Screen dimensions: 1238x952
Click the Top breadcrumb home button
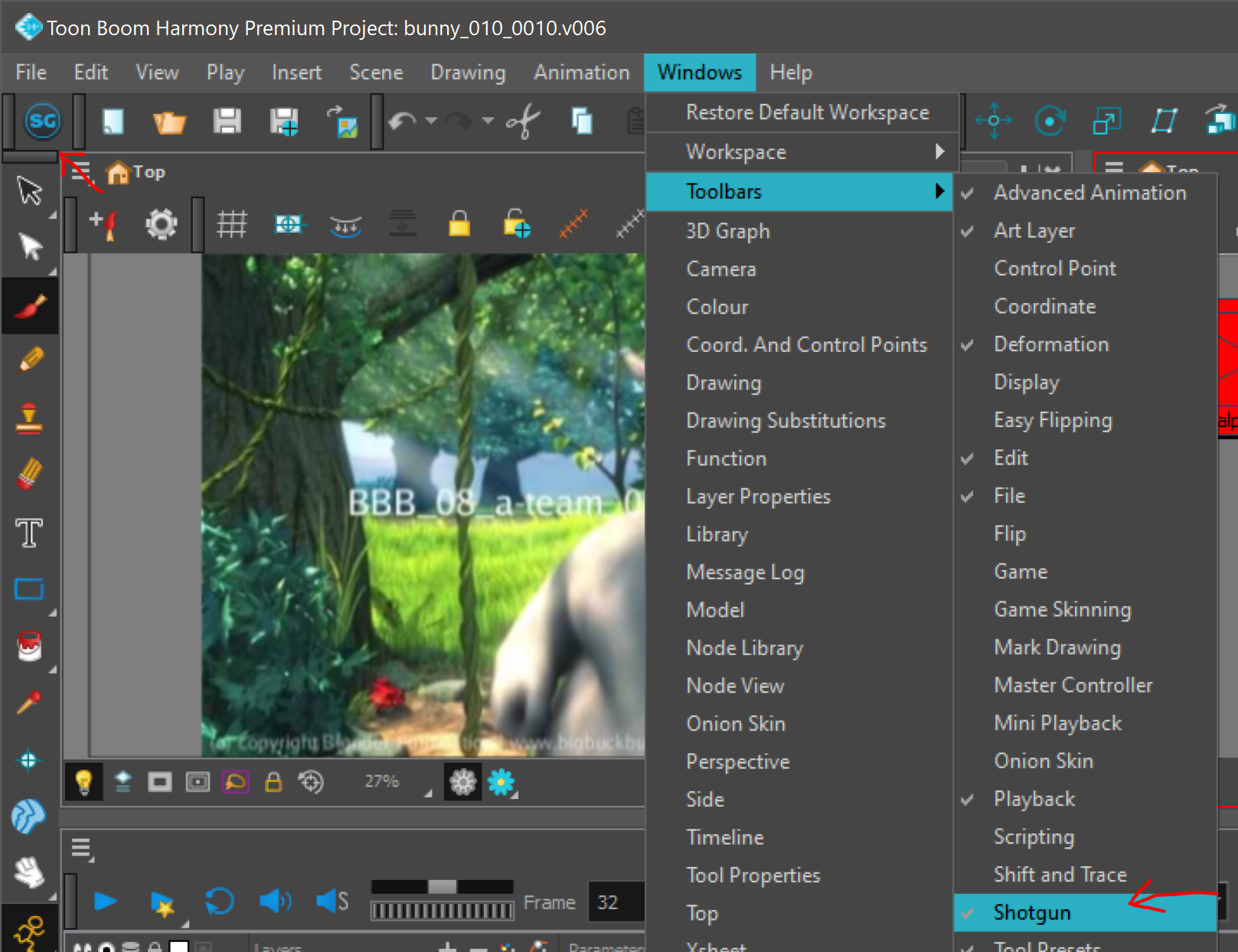pyautogui.click(x=136, y=172)
